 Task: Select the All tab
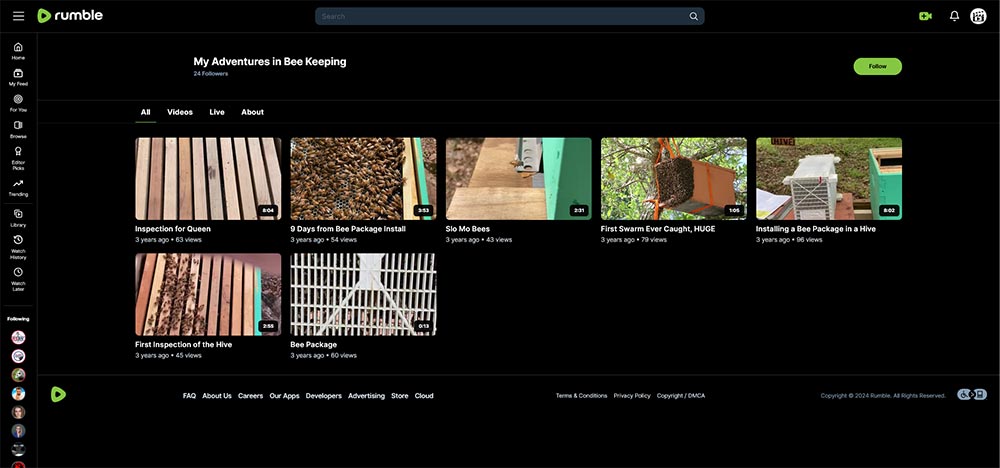click(145, 112)
